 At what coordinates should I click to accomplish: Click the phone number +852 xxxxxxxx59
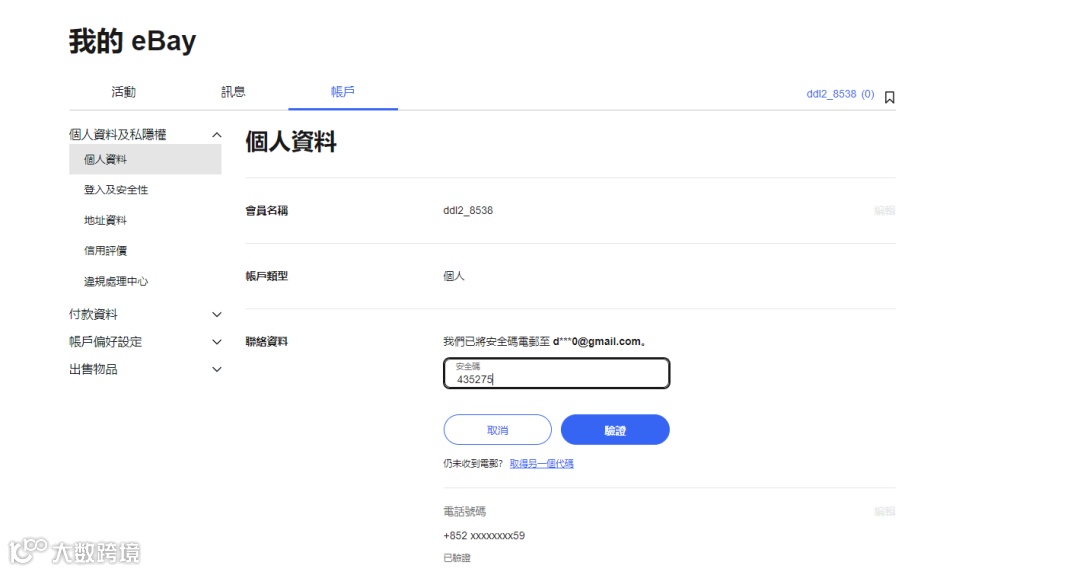[x=484, y=535]
